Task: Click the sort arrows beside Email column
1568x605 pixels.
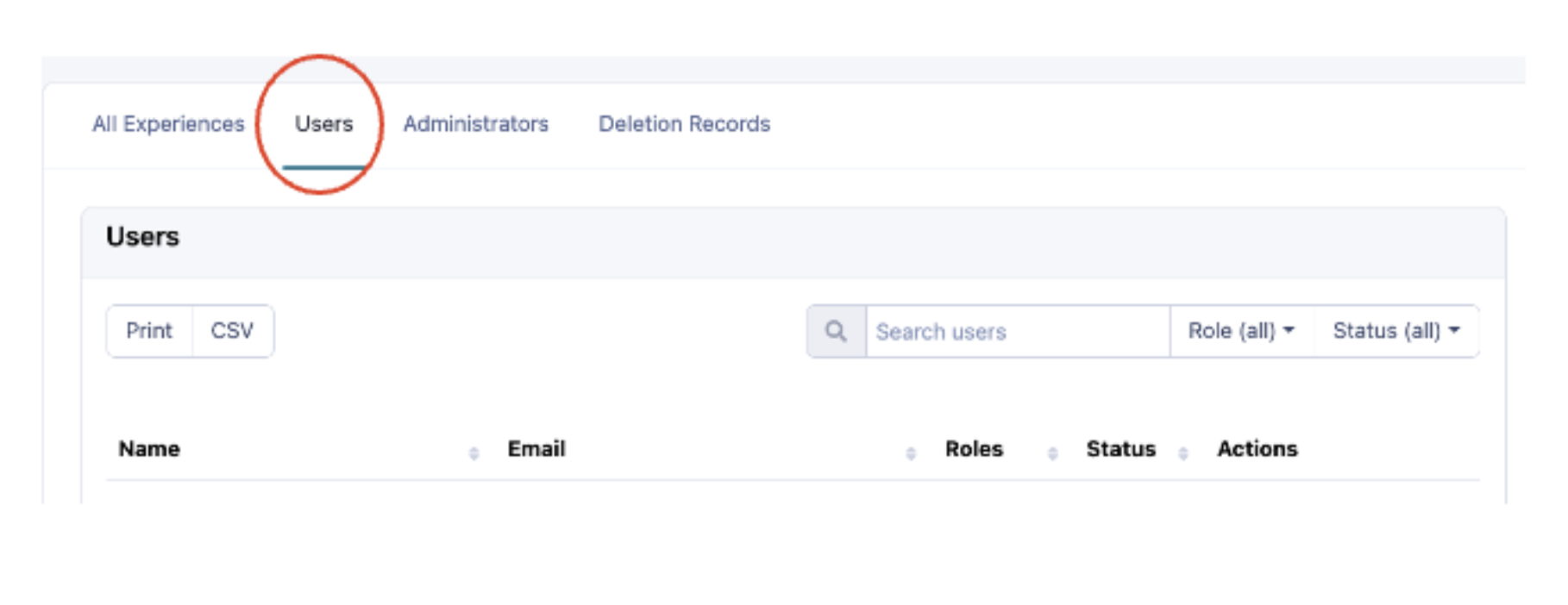Action: pyautogui.click(x=911, y=452)
